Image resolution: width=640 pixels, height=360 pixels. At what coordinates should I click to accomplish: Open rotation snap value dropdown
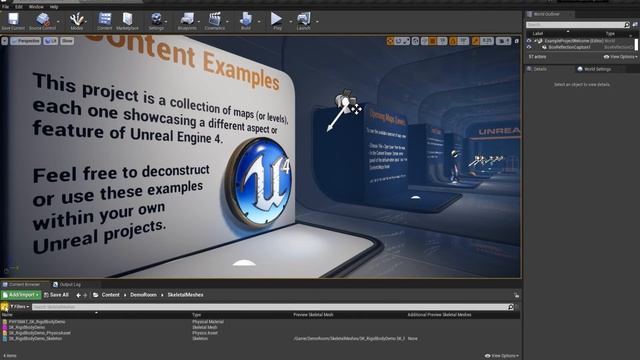coord(463,41)
